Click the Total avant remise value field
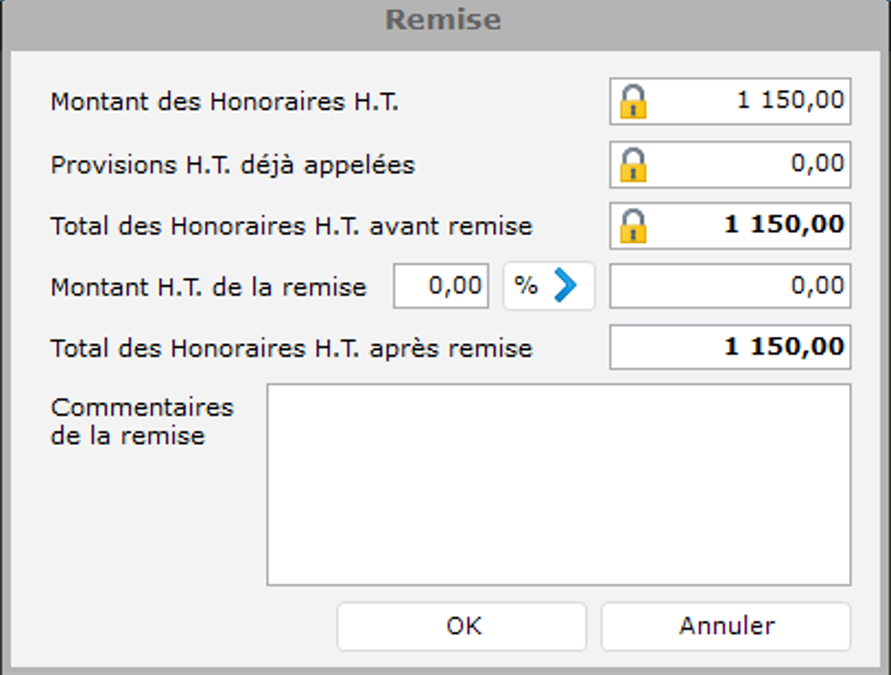The height and width of the screenshot is (675, 891). tap(750, 226)
